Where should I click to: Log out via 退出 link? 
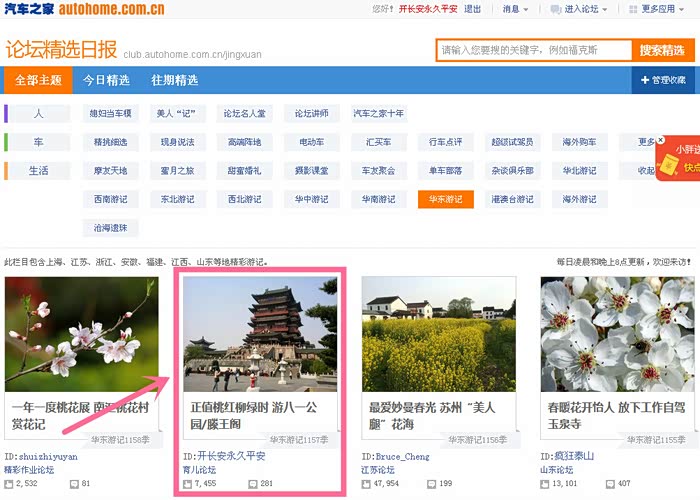(x=472, y=9)
